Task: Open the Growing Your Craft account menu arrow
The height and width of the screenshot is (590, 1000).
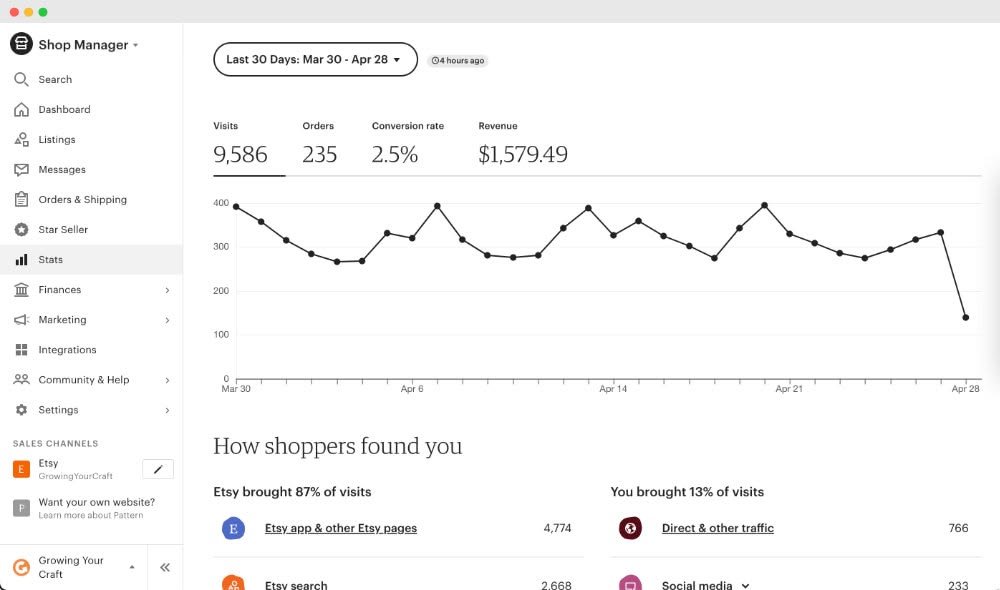Action: (x=132, y=567)
